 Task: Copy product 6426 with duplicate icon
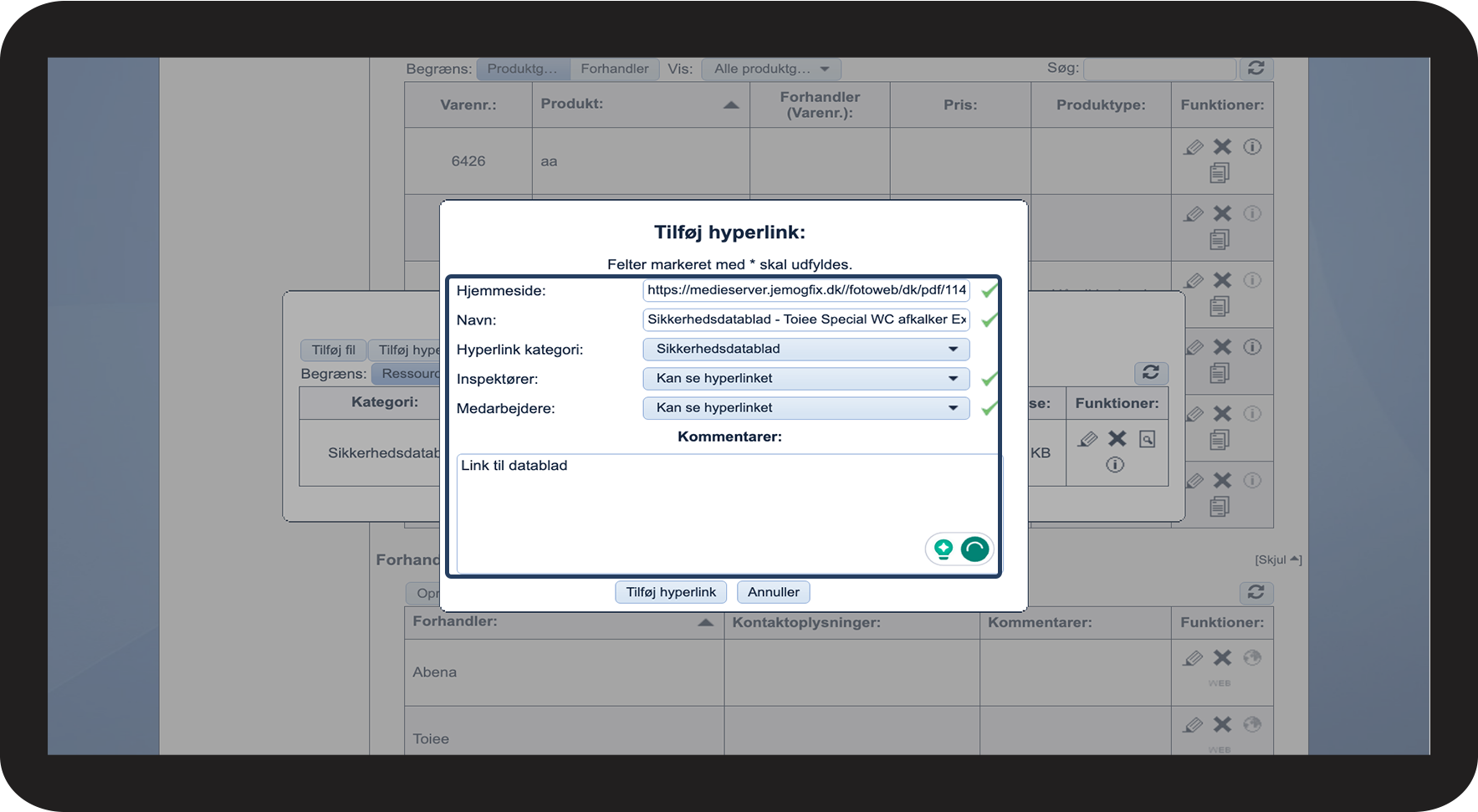(1220, 173)
